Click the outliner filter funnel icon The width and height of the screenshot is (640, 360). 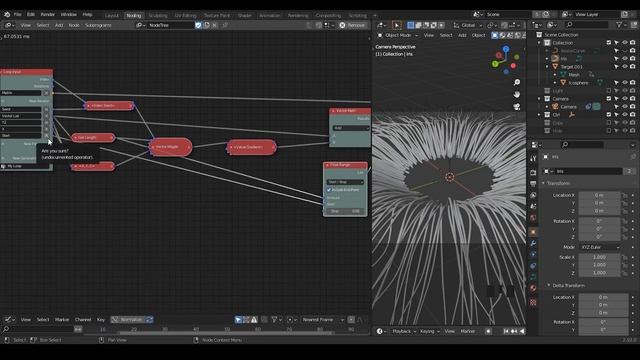tap(619, 25)
